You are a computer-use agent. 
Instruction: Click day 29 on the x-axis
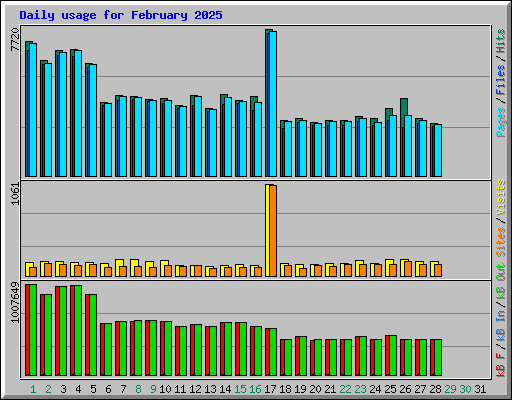[x=450, y=389]
